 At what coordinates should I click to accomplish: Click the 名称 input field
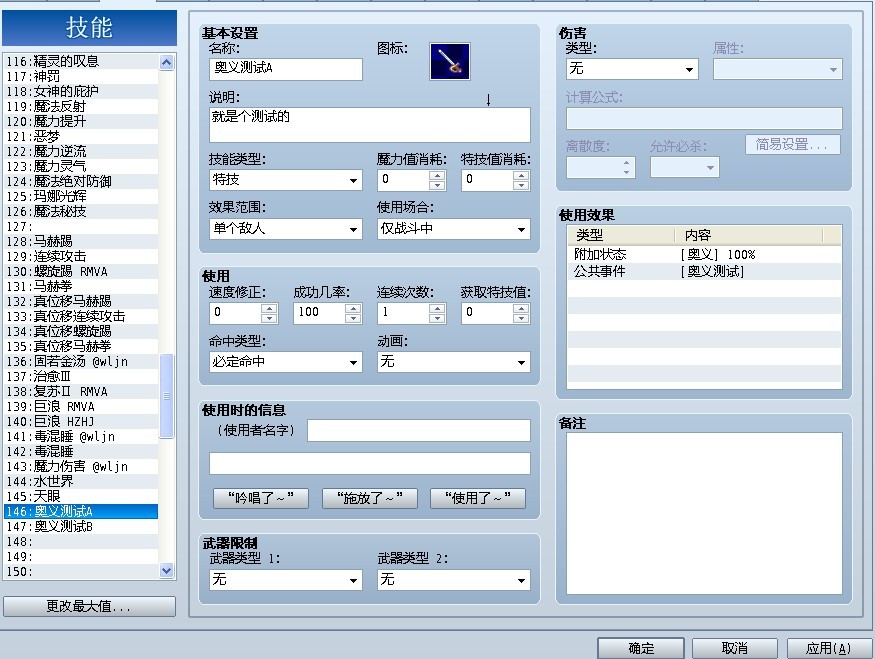click(285, 69)
